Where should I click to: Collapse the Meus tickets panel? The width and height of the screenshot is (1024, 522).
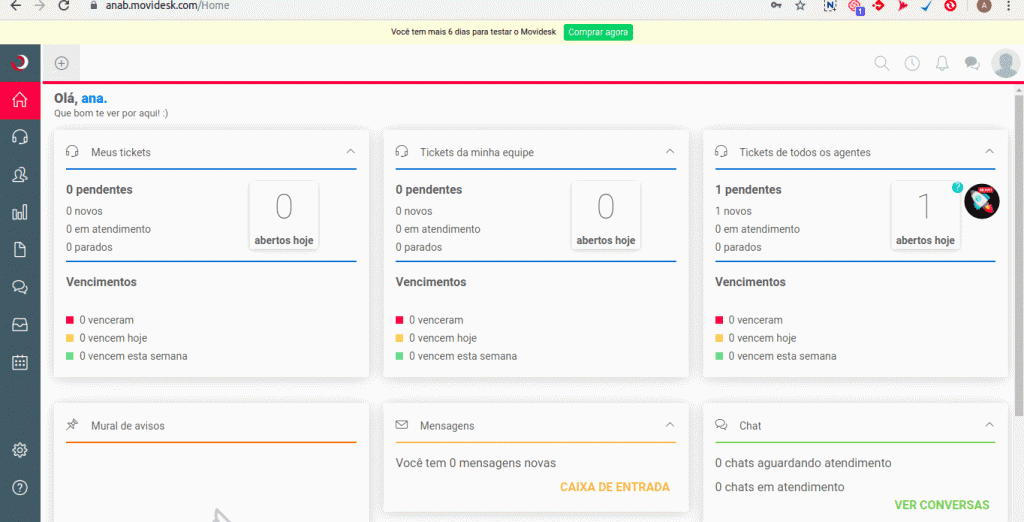pos(350,152)
